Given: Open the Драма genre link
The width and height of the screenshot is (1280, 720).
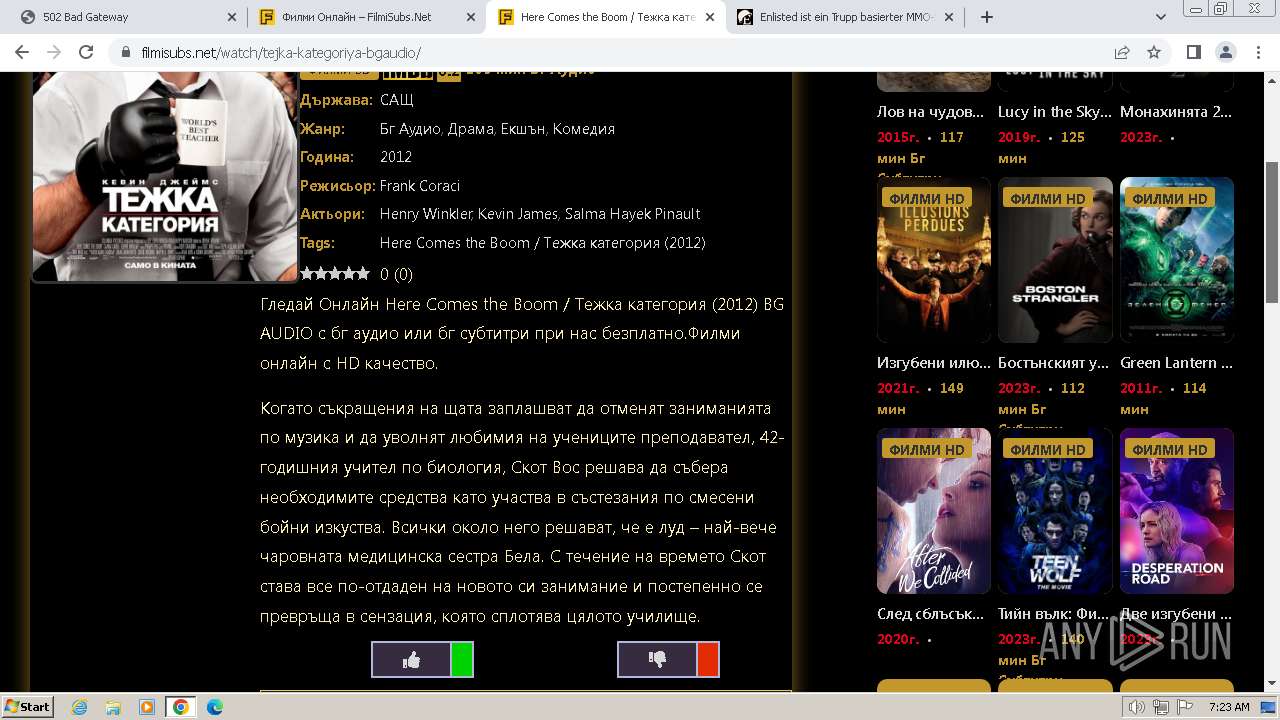Looking at the screenshot, I should [x=470, y=129].
